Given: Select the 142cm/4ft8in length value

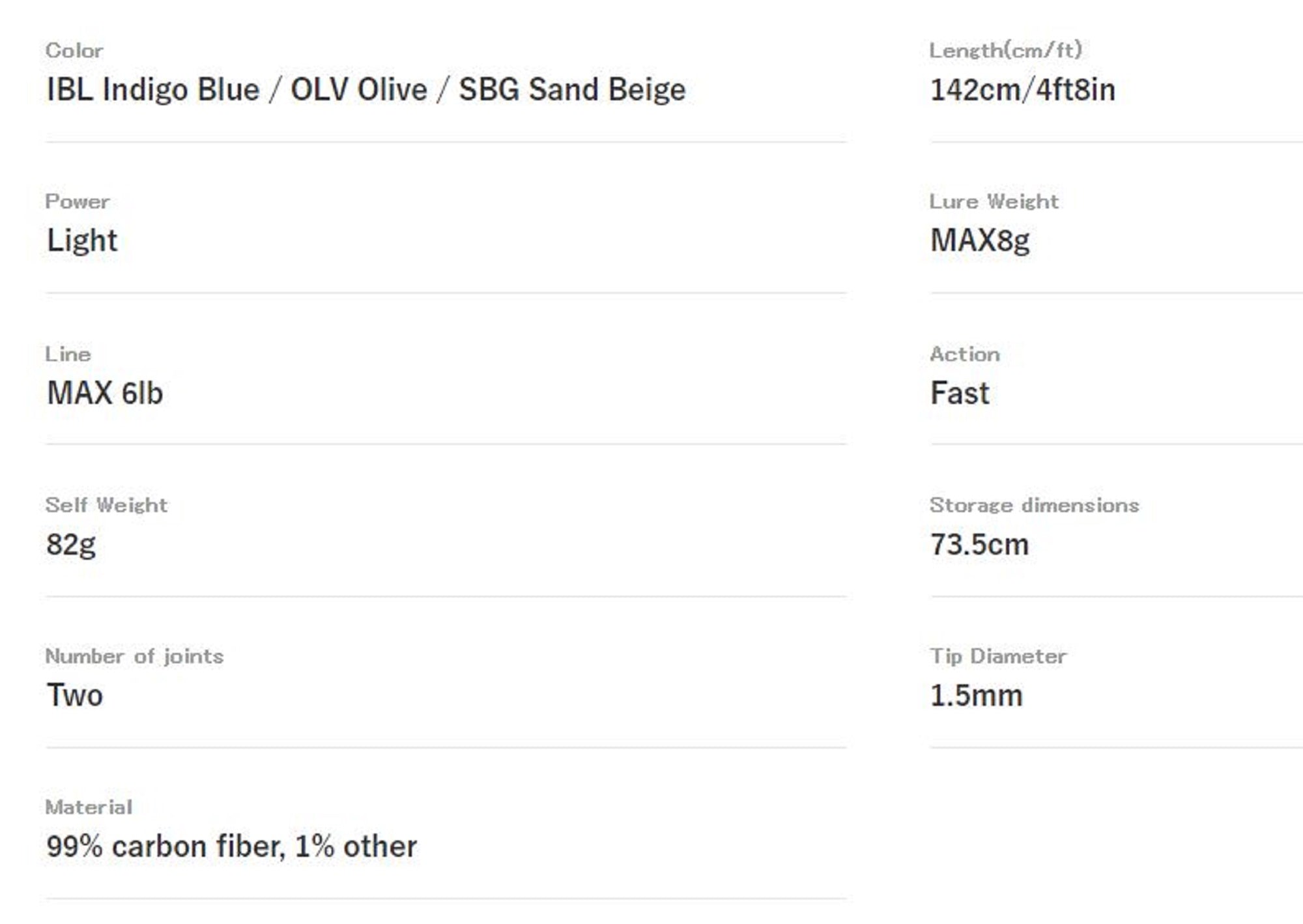Looking at the screenshot, I should coord(1022,89).
